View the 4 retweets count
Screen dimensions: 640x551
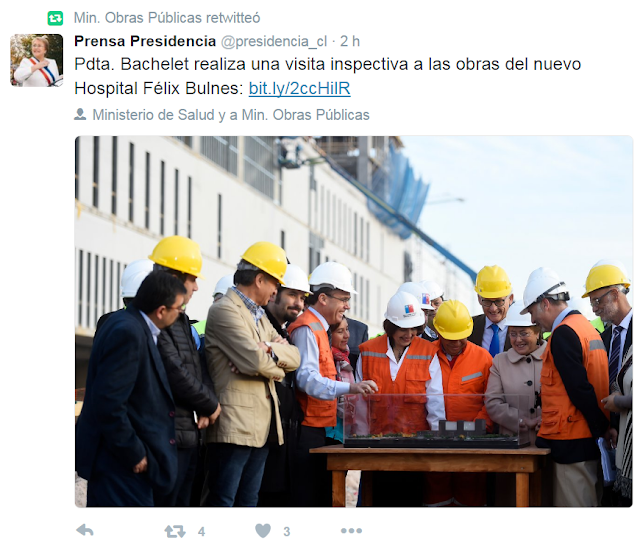(201, 531)
